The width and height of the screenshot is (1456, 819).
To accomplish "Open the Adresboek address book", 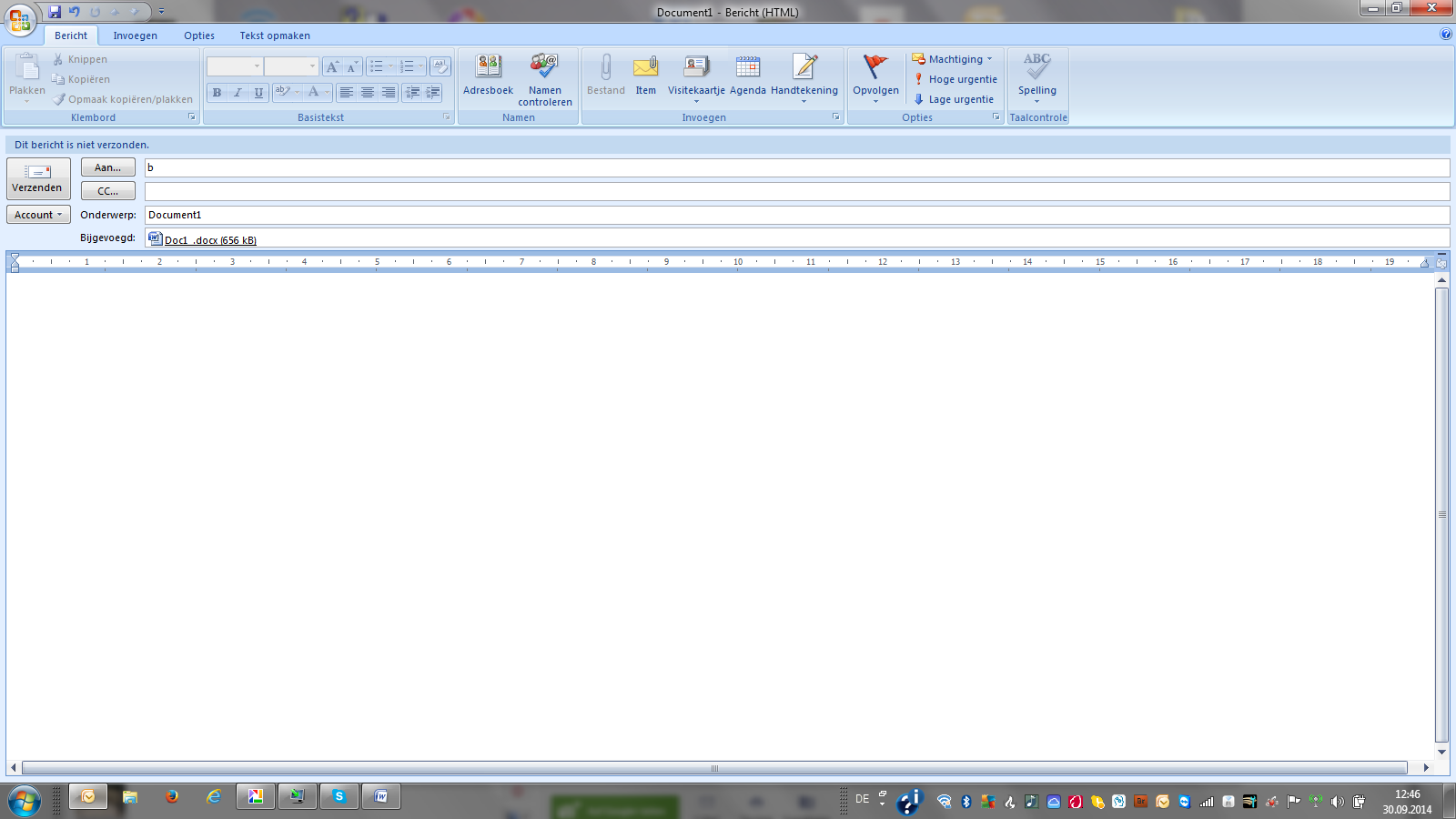I will (x=488, y=74).
